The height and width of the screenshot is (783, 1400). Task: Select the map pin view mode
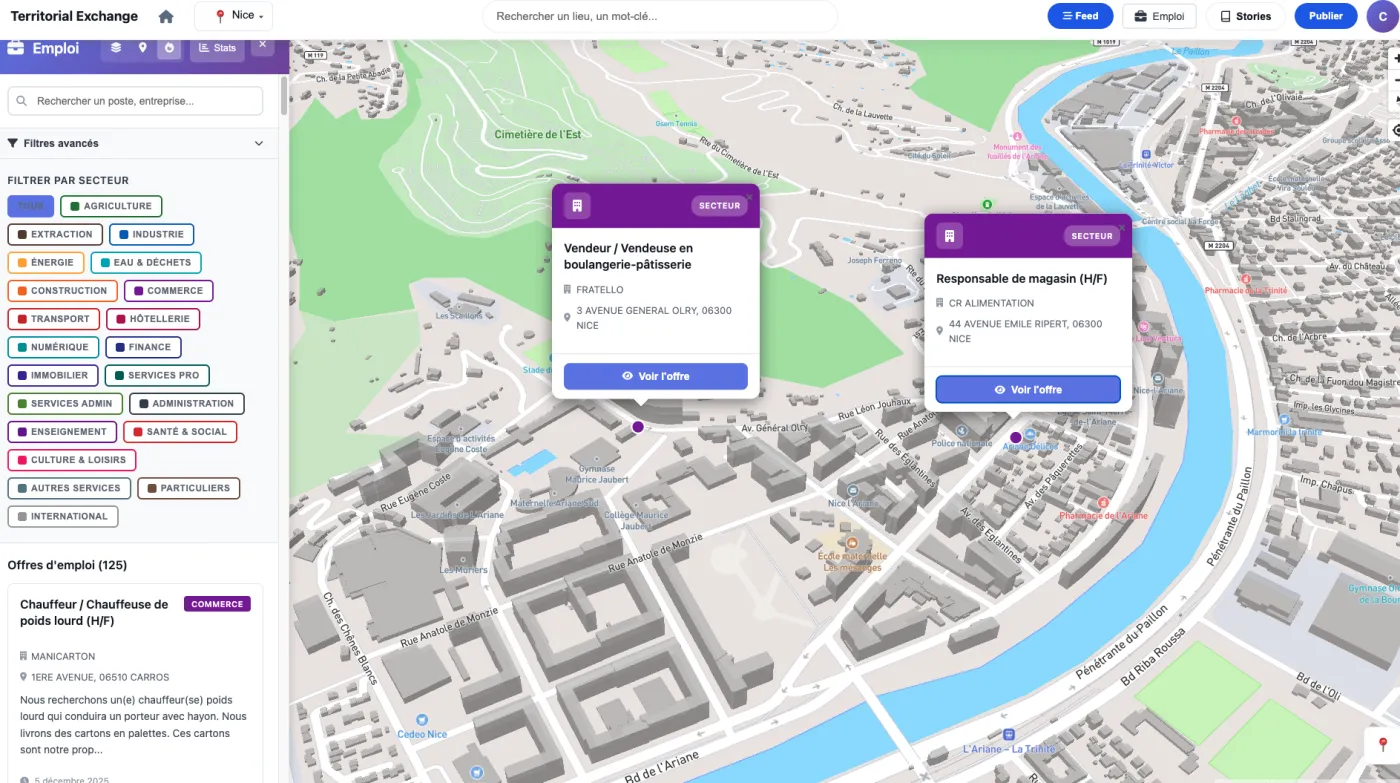click(143, 48)
